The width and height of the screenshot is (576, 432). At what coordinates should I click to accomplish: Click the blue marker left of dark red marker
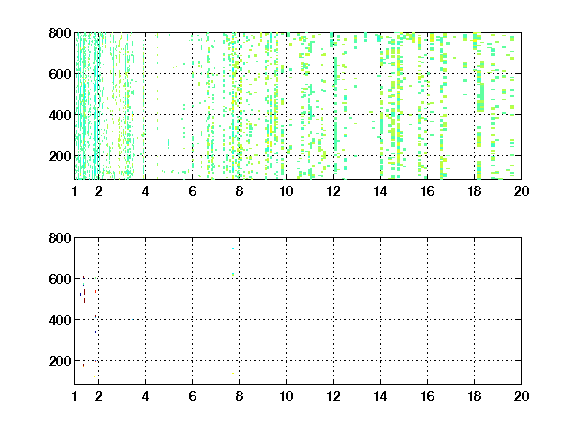tap(80, 294)
